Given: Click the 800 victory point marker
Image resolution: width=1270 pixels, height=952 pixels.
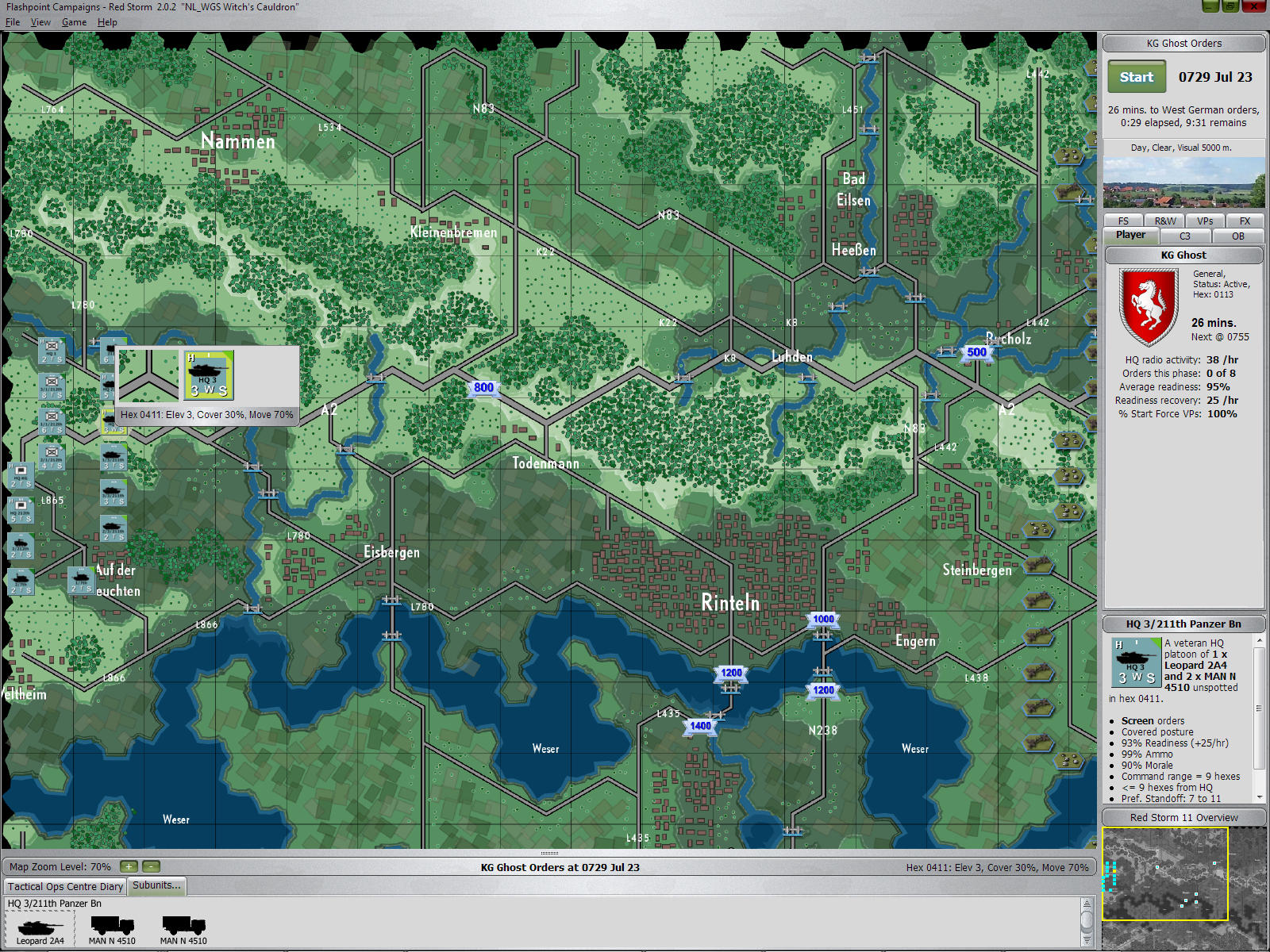Looking at the screenshot, I should 483,388.
